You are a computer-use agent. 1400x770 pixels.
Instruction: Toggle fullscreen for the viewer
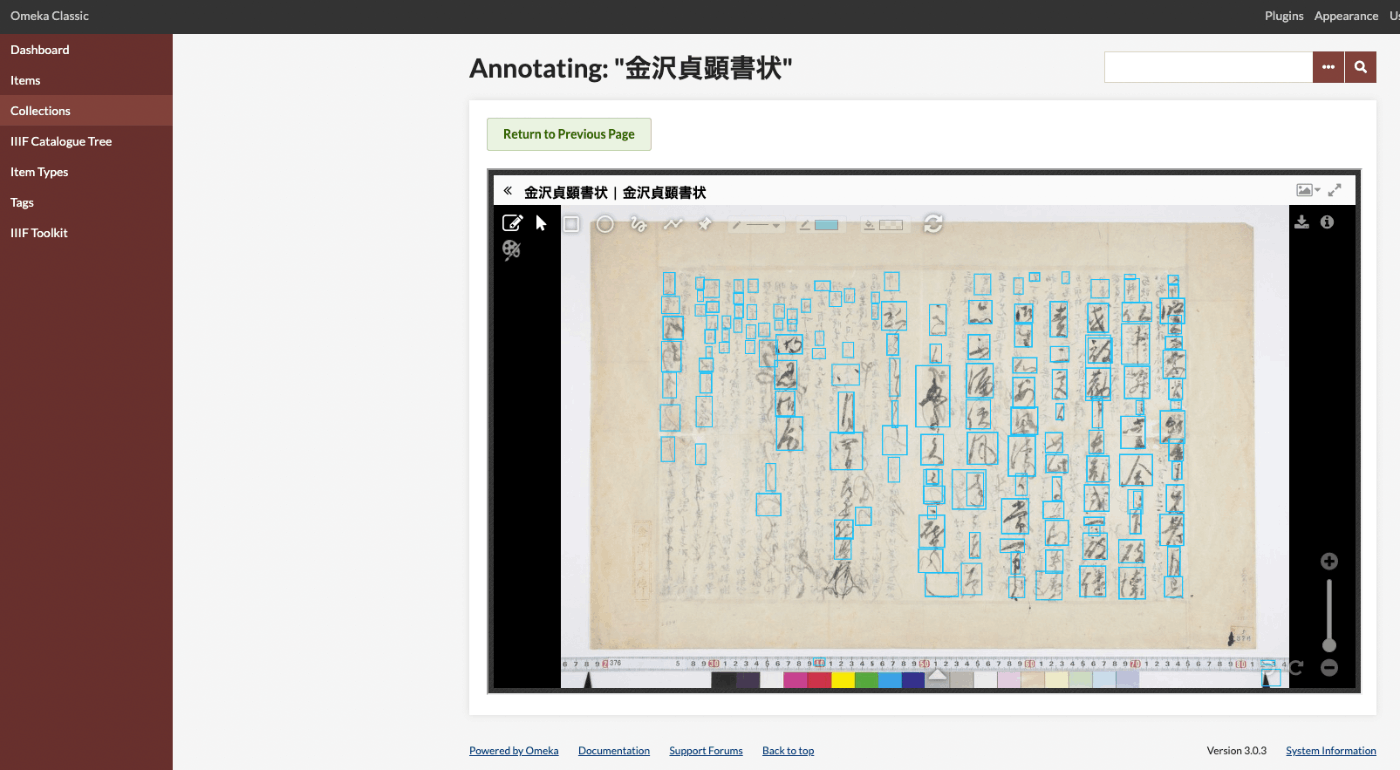coord(1334,190)
